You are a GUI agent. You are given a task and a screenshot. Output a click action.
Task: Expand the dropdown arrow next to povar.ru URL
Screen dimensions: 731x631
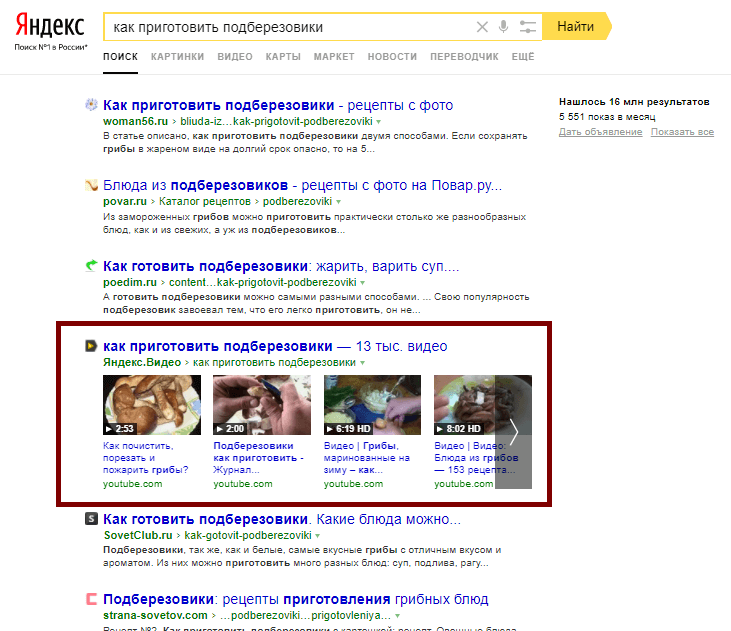[338, 202]
